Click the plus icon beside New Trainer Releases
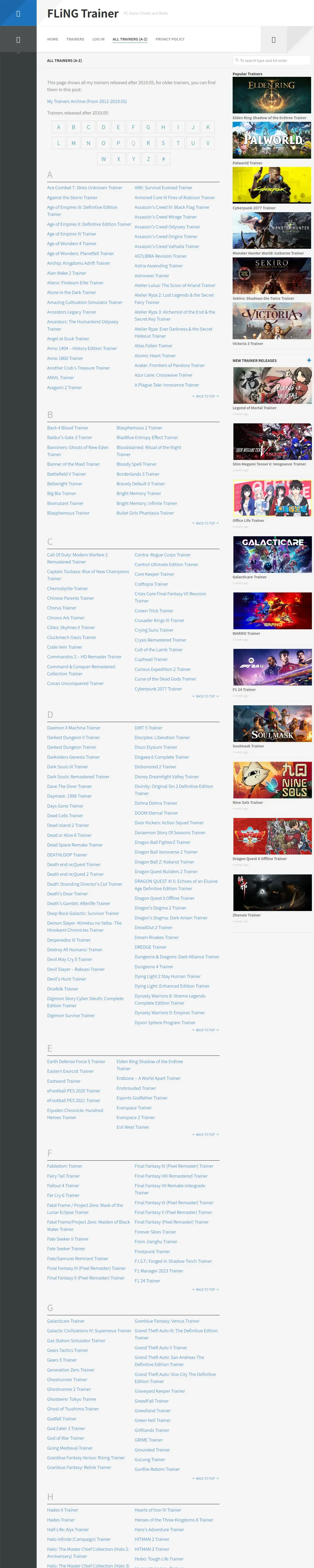314x1568 pixels. click(x=309, y=360)
